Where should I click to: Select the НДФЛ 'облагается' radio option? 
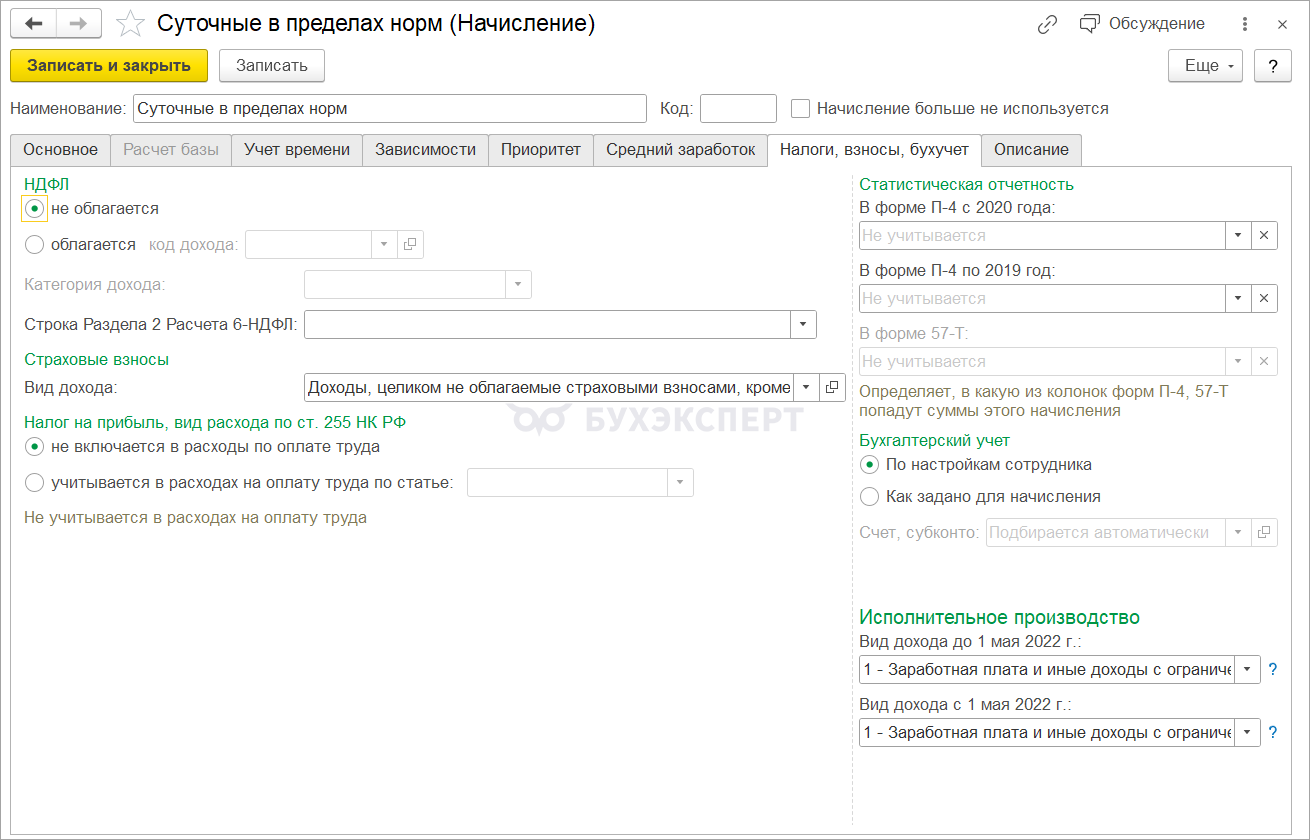point(35,244)
